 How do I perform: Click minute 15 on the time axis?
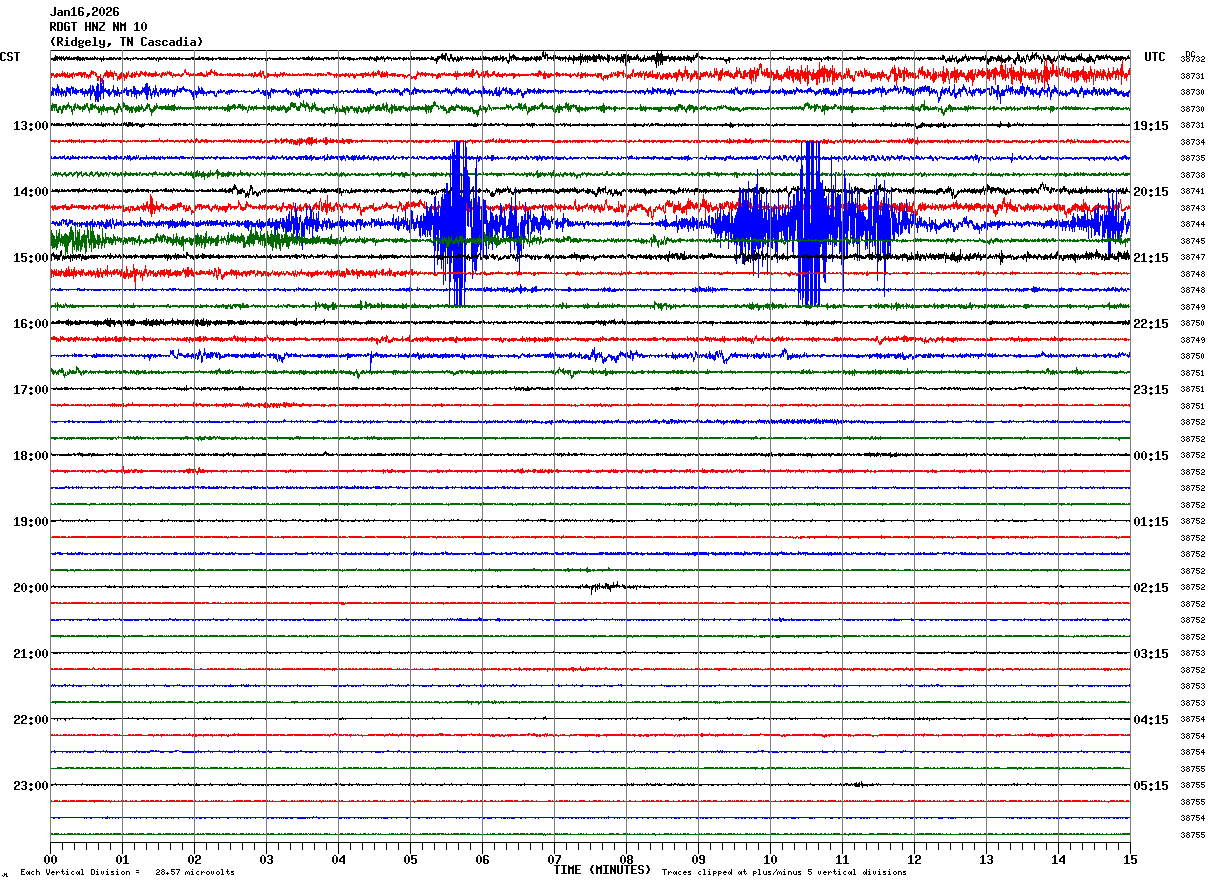[1130, 859]
